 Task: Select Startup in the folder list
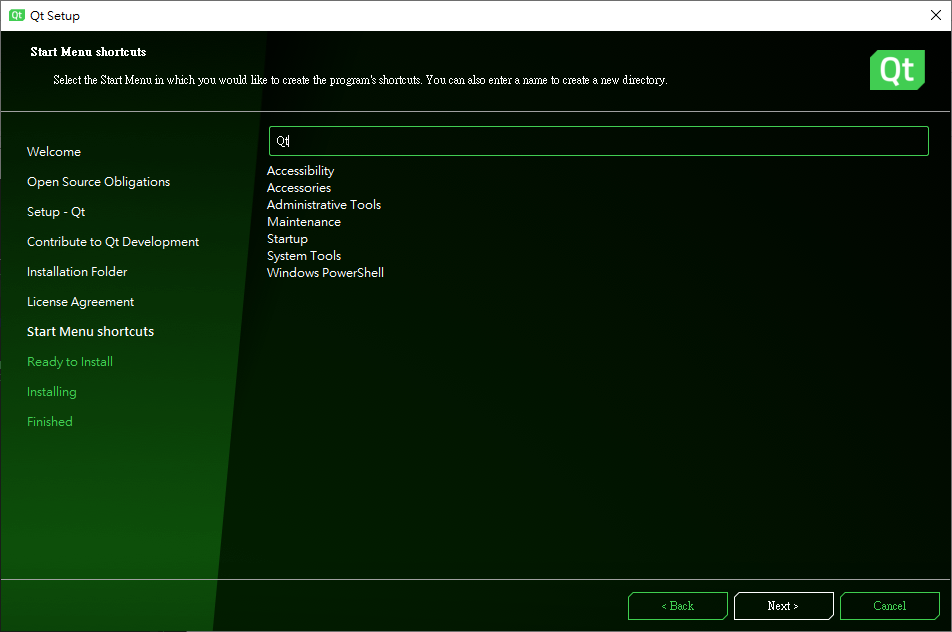(287, 239)
